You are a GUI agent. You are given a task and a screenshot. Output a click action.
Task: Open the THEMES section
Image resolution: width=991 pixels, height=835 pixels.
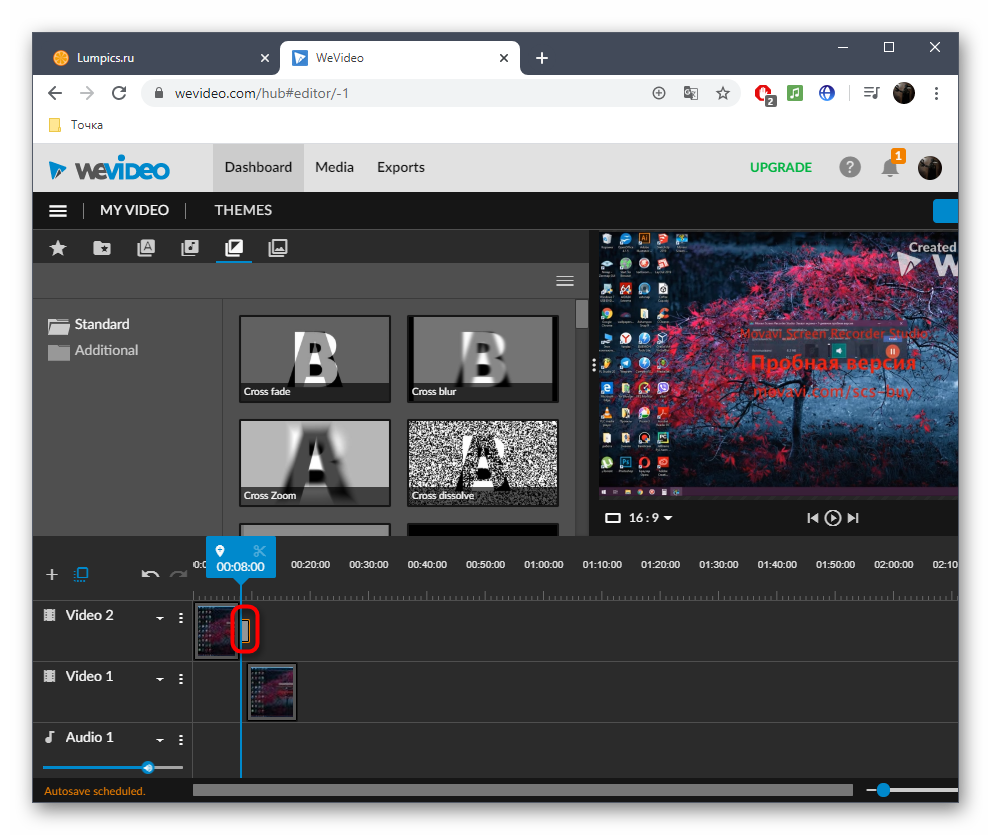pyautogui.click(x=243, y=210)
